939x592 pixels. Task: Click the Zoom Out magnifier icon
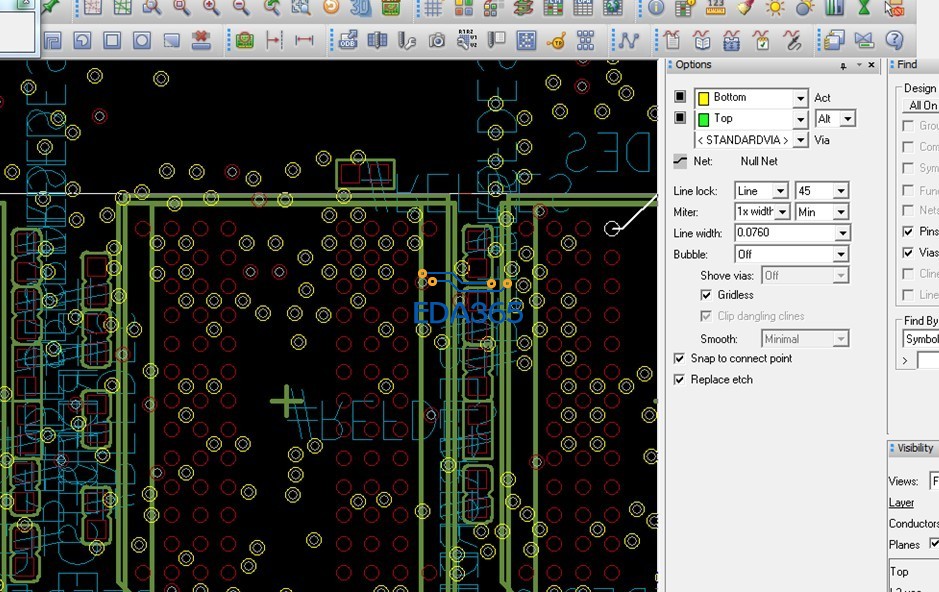coord(241,8)
